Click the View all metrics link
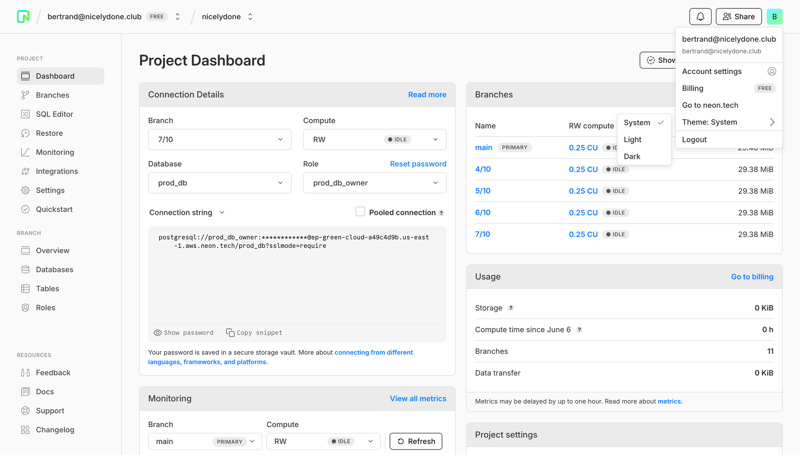The image size is (800, 455). [418, 398]
